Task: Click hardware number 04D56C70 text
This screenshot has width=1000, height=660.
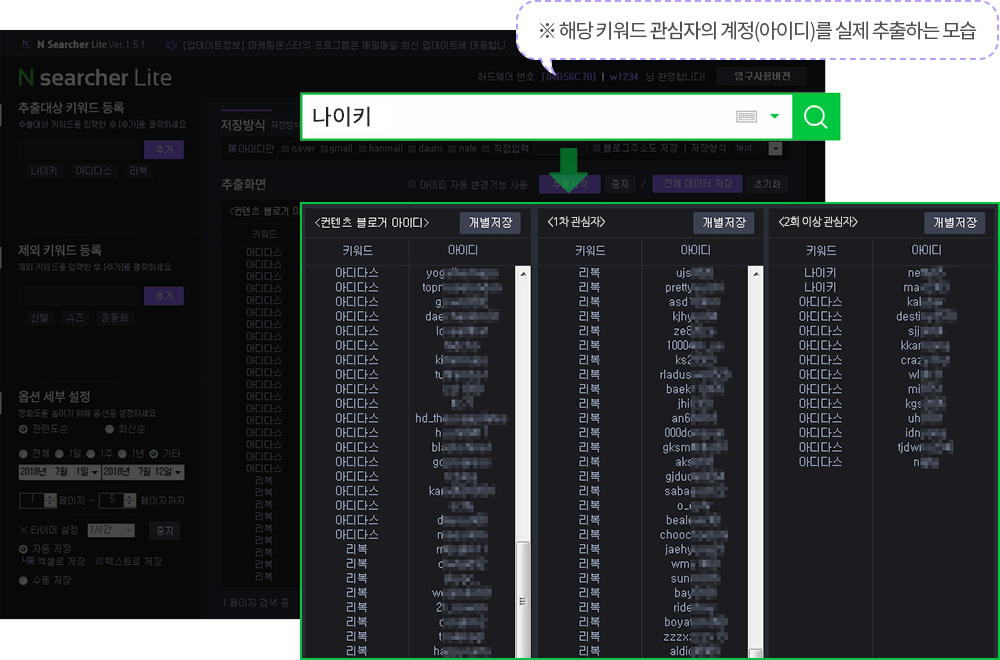Action: 569,77
